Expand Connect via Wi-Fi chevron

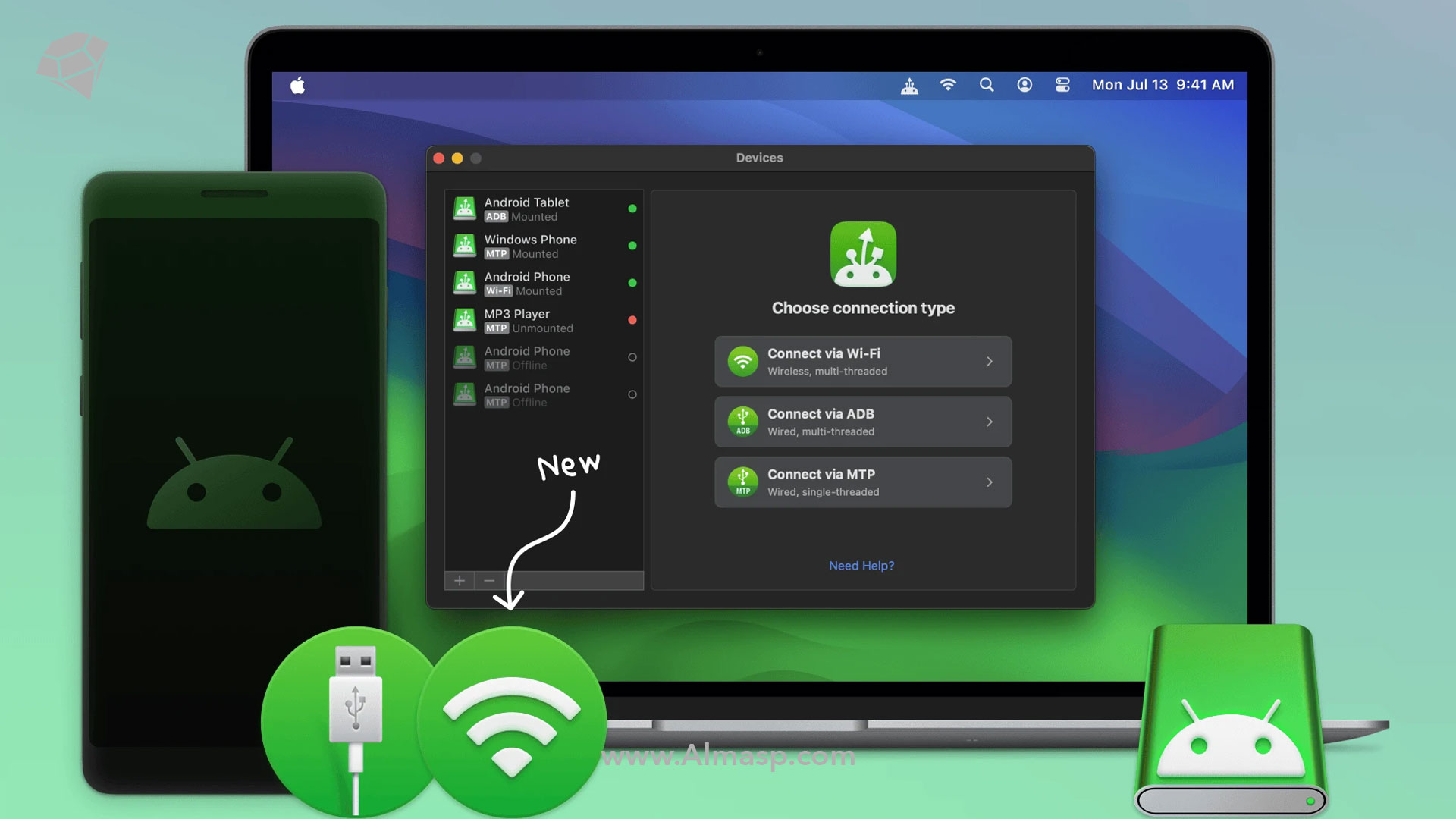(990, 362)
